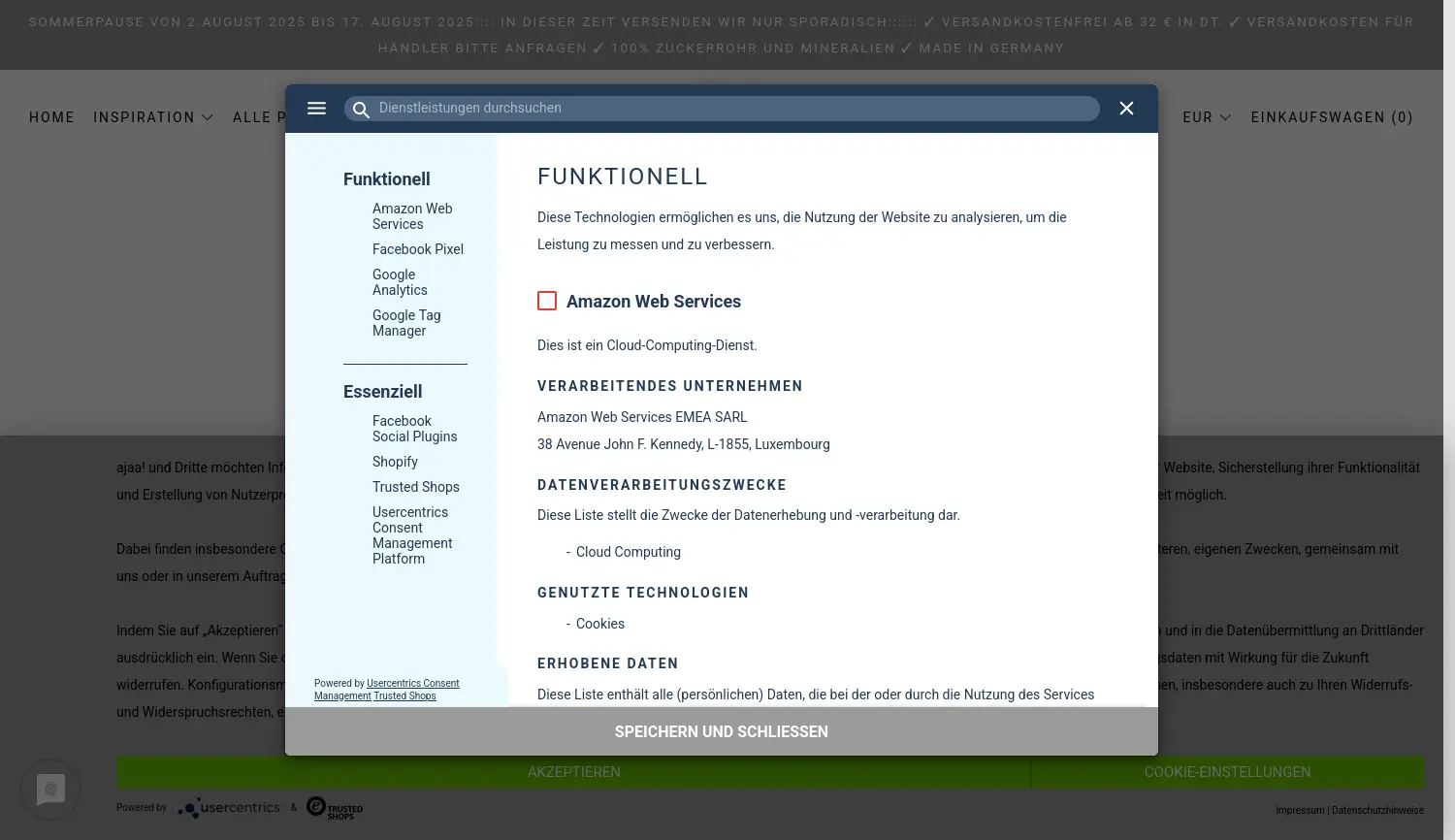Click the fingerprint privacy icon
Screen dimensions: 1455x840
[x=50, y=790]
